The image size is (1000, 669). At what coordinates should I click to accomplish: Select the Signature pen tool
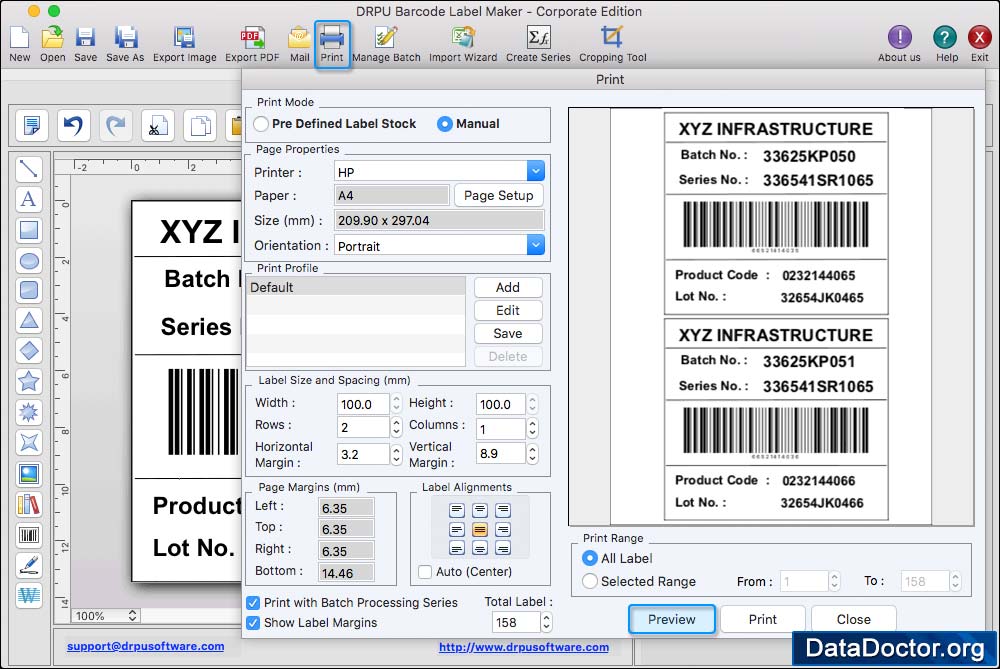[29, 565]
